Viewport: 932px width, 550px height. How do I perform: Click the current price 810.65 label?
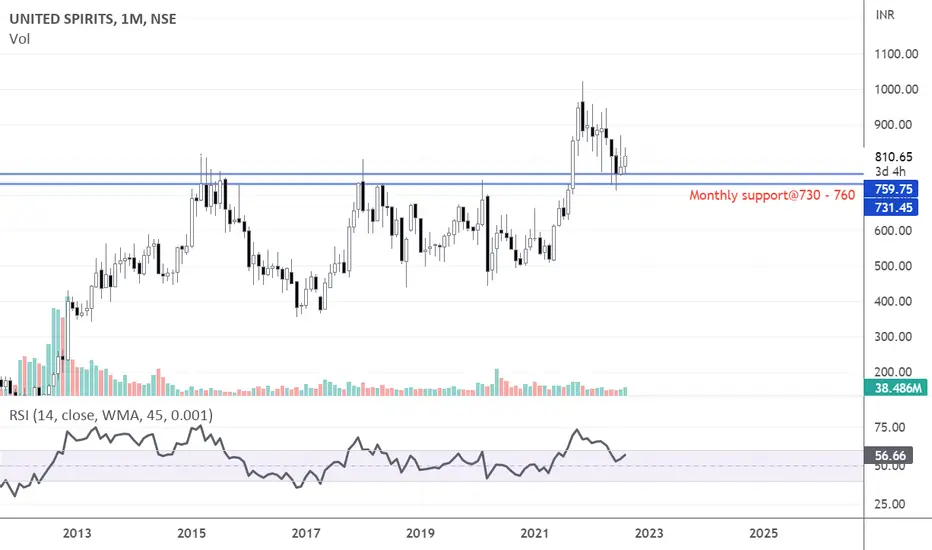[x=893, y=157]
